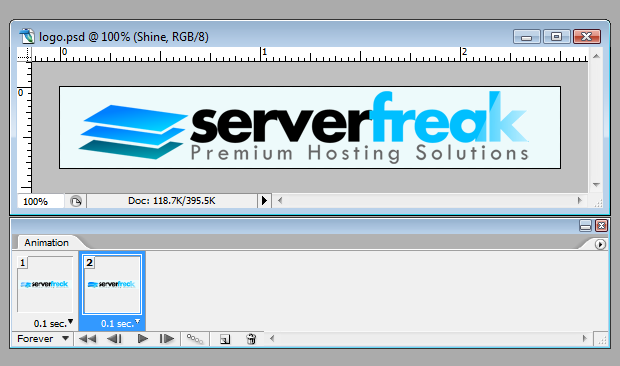Click the 100% zoom field
This screenshot has height=366, width=620.
(40, 201)
